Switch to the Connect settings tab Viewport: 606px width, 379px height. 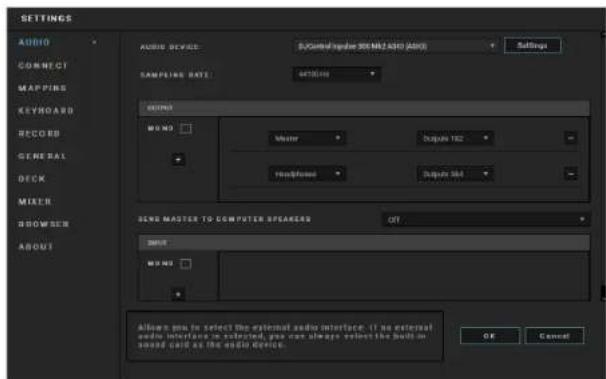click(43, 65)
